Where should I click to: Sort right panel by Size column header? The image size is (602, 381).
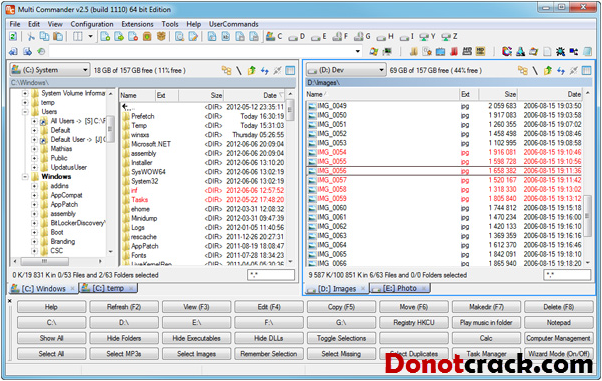(x=498, y=94)
